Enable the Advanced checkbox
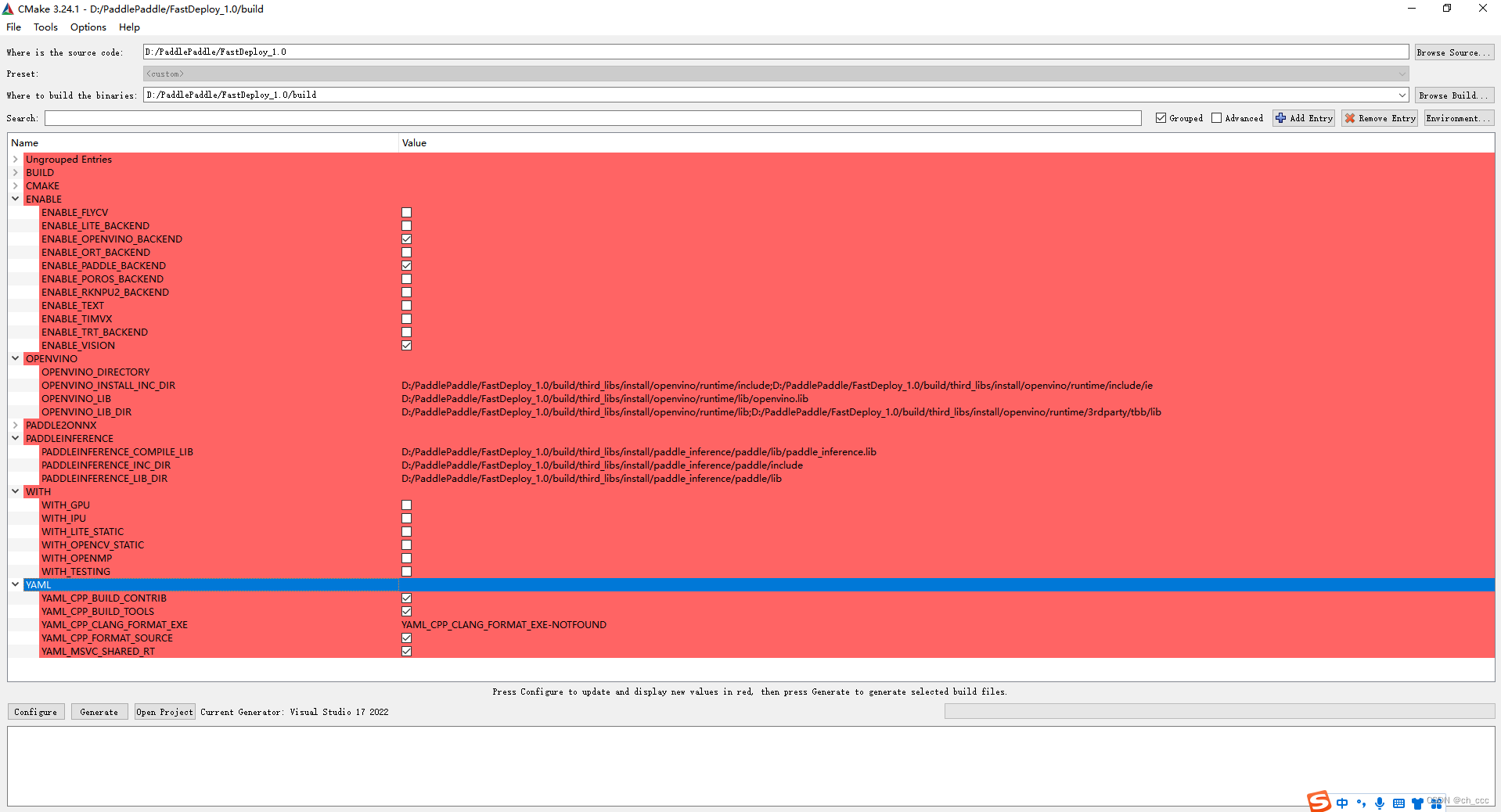 1216,118
